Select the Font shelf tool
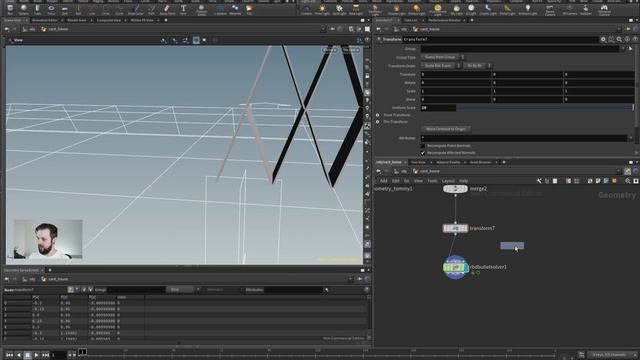The height and width of the screenshot is (360, 640). click(x=183, y=9)
